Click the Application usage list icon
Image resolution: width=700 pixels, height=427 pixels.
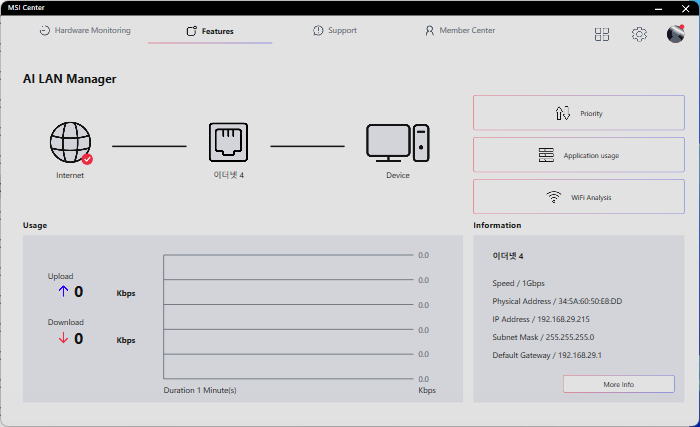[x=546, y=155]
